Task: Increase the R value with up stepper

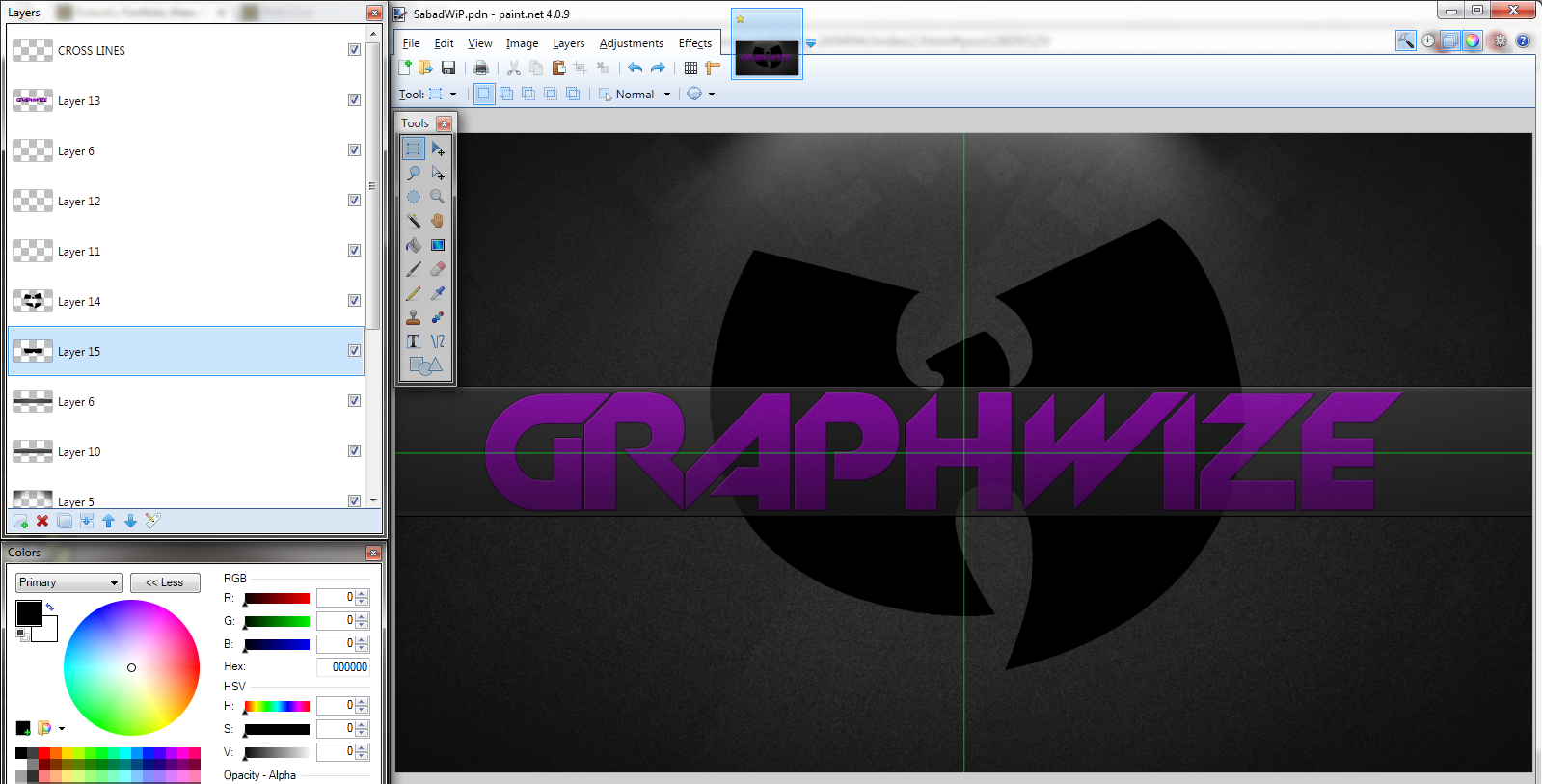Action: pyautogui.click(x=363, y=593)
